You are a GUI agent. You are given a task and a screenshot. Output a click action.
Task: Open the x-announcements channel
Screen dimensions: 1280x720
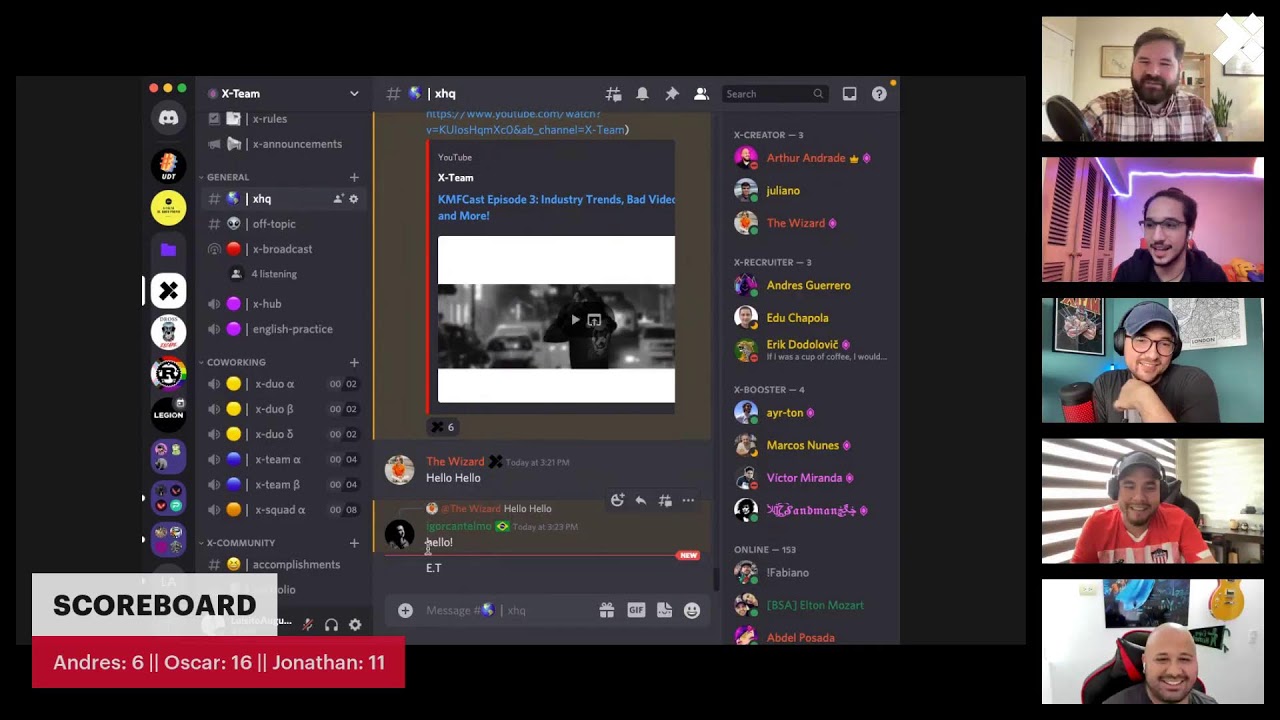pos(283,144)
